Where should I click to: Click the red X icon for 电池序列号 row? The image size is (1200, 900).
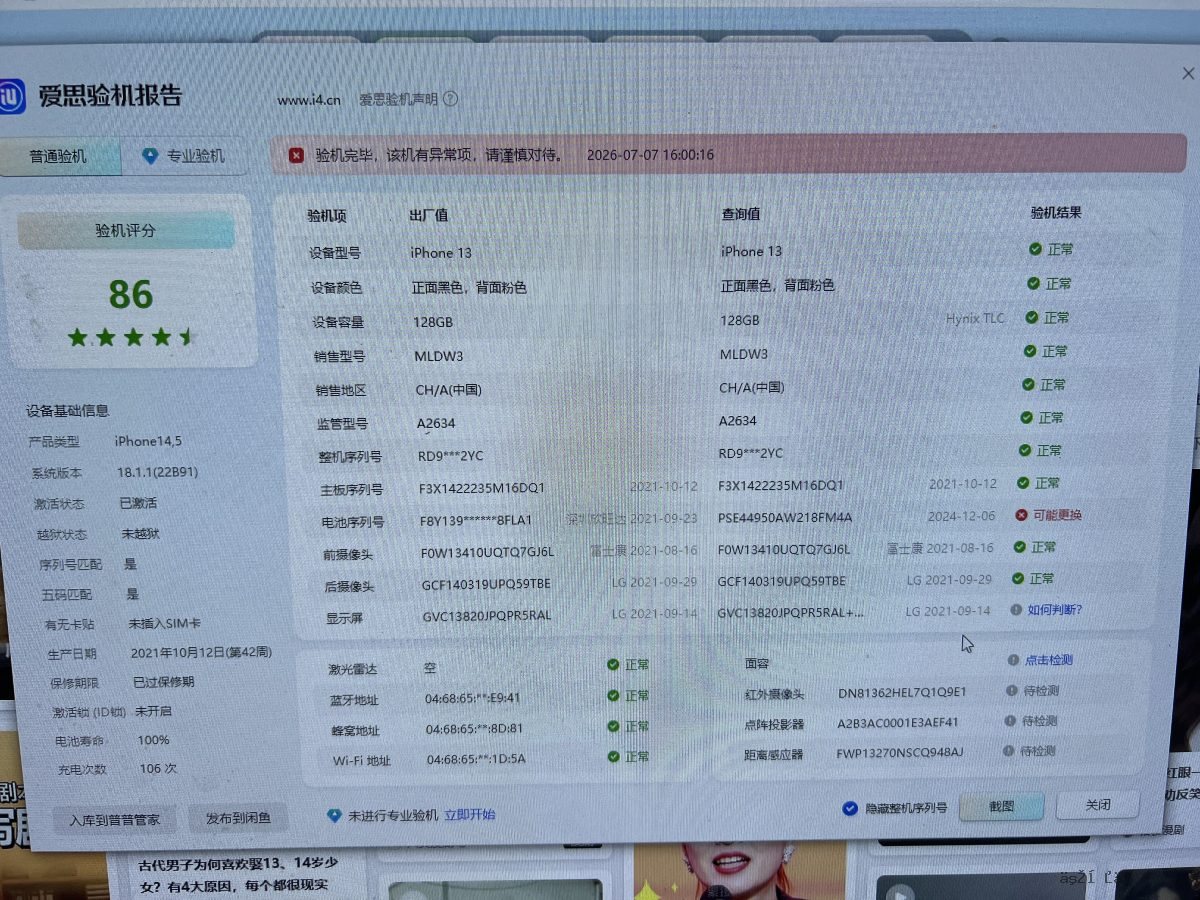(1021, 515)
